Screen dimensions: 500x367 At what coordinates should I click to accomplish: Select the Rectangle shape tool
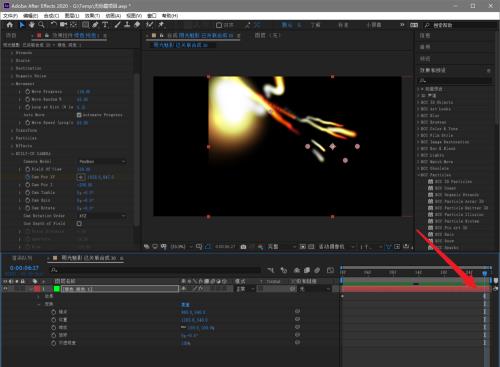click(x=86, y=25)
